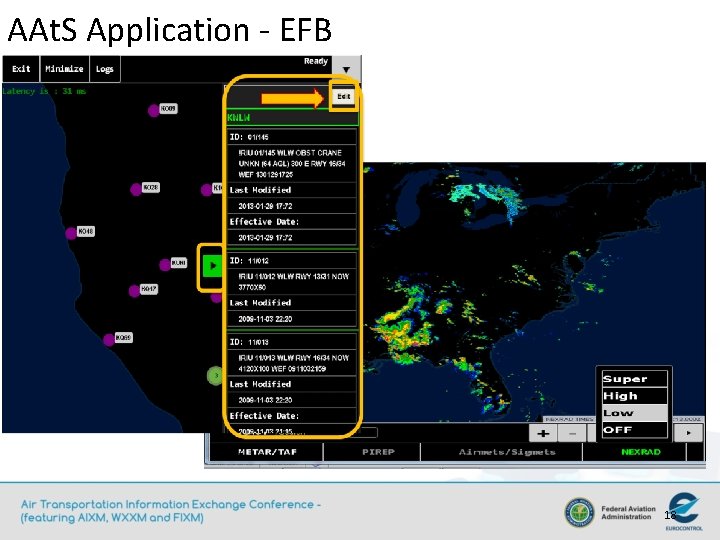Screen dimensions: 720x540
Task: Select NOTAM entry ID: 01/145
Action: (292, 137)
